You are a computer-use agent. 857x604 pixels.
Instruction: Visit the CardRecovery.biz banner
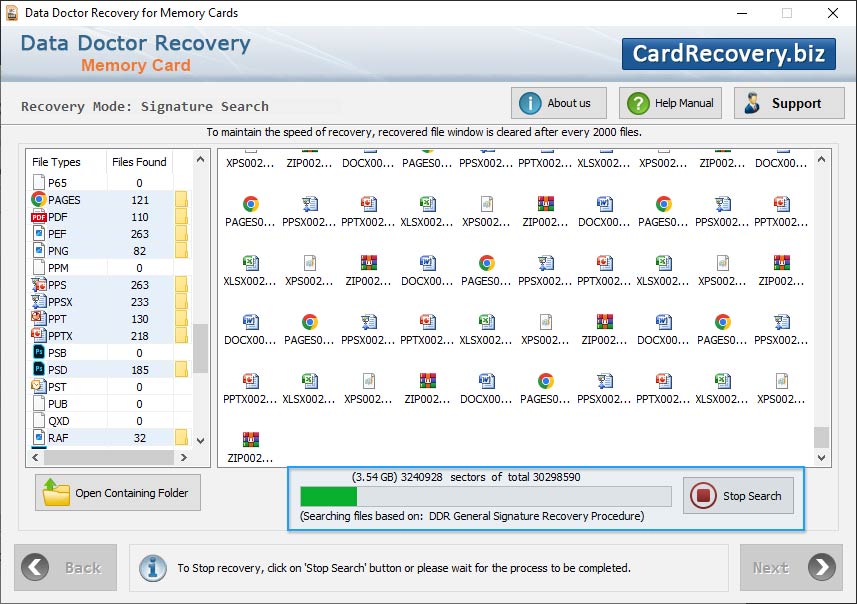coord(729,54)
